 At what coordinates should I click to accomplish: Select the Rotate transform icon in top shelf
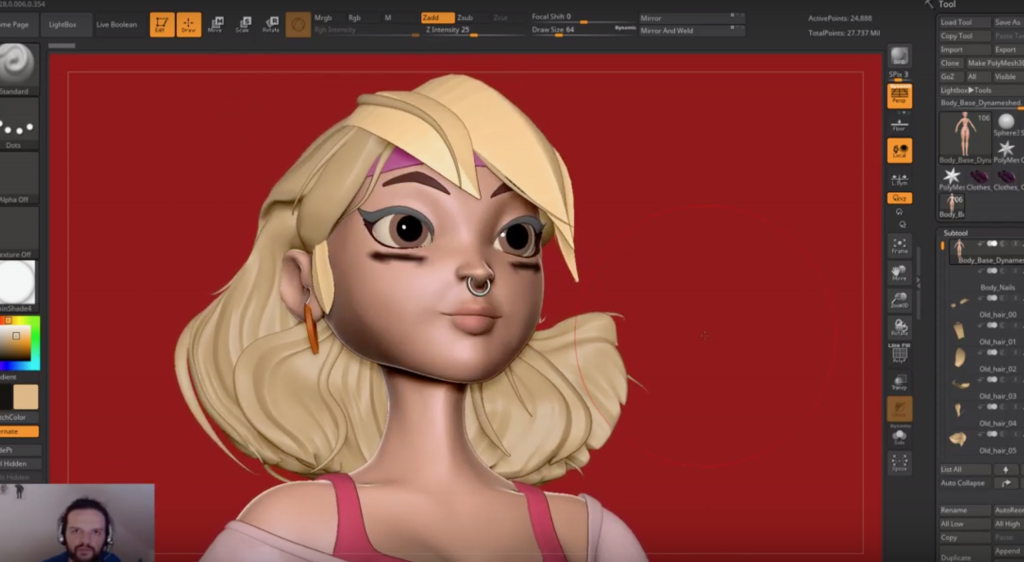tap(270, 25)
